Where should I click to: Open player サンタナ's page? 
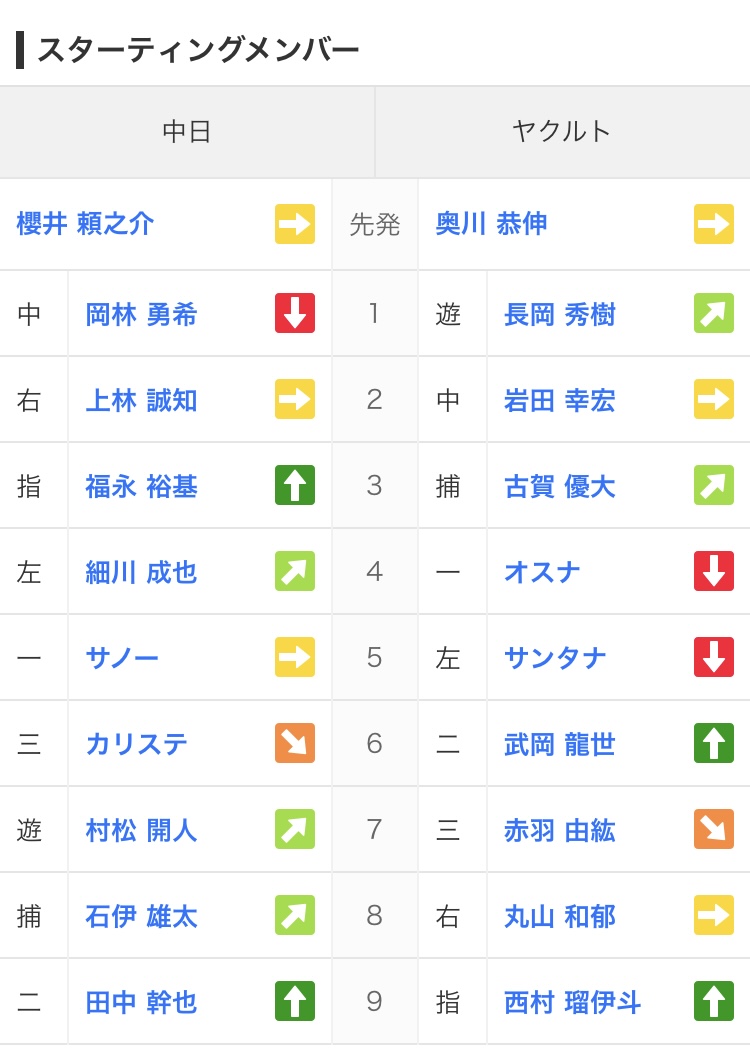tap(555, 659)
